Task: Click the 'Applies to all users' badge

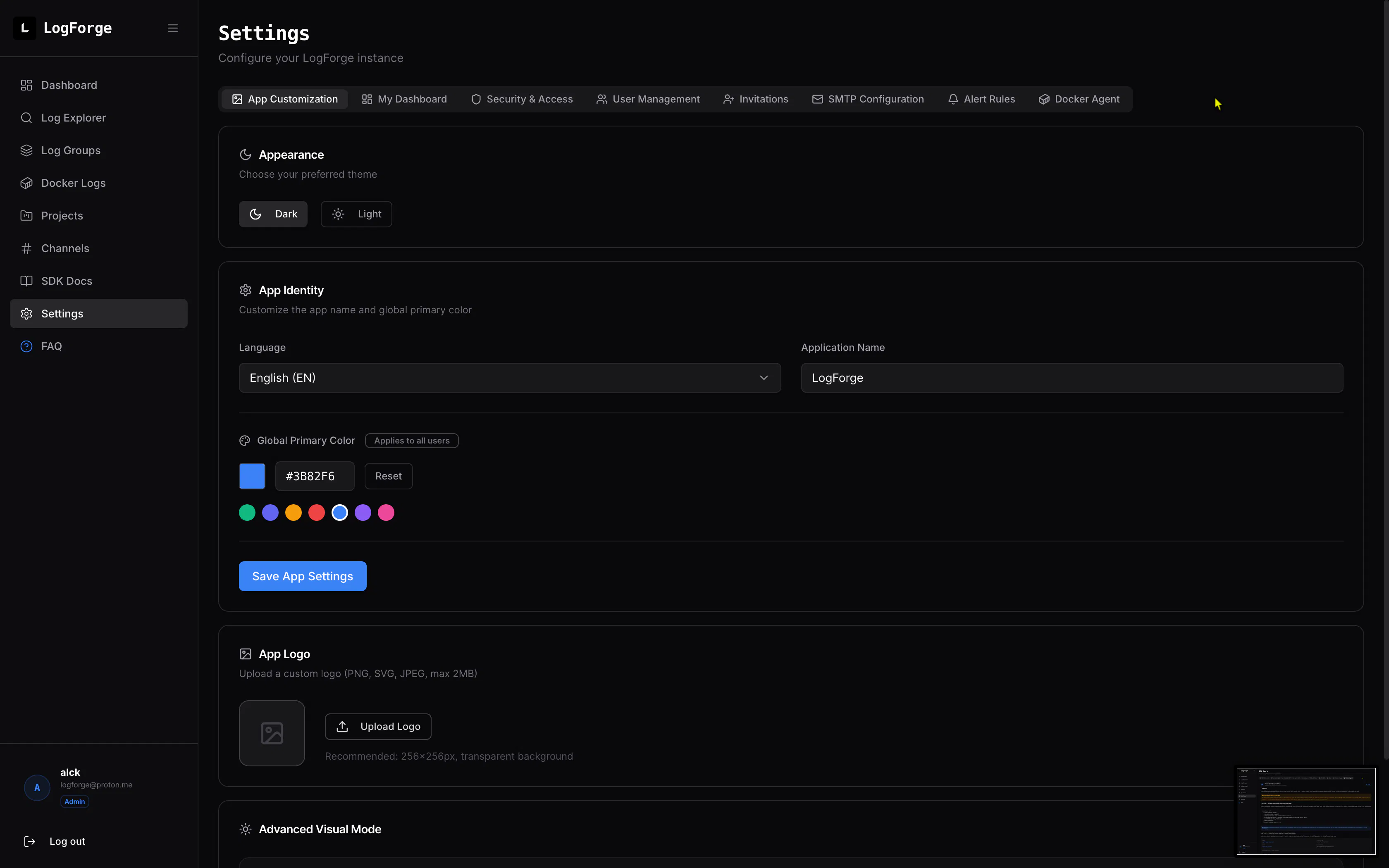Action: (x=412, y=441)
